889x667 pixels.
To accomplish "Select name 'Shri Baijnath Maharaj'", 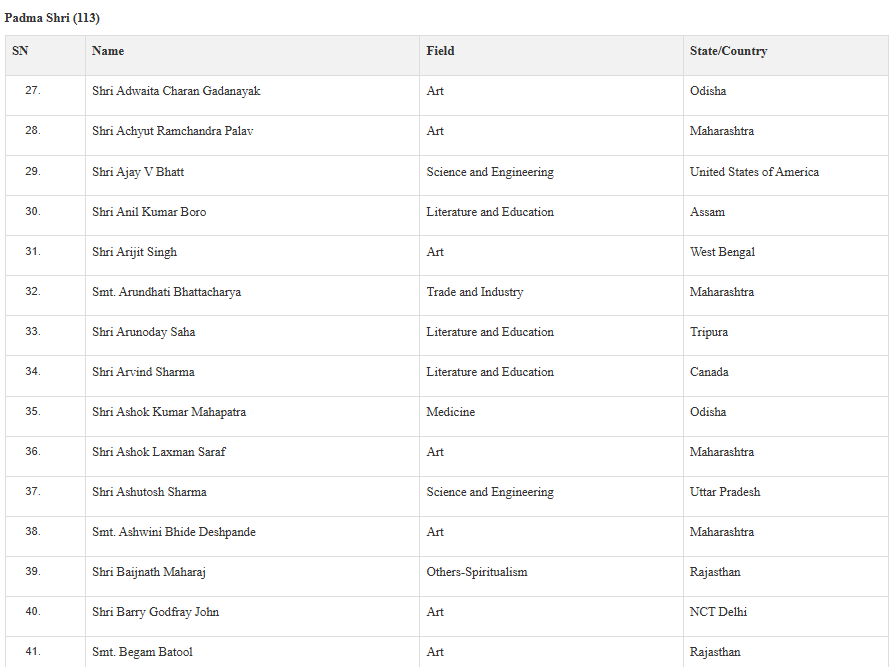I will 149,572.
